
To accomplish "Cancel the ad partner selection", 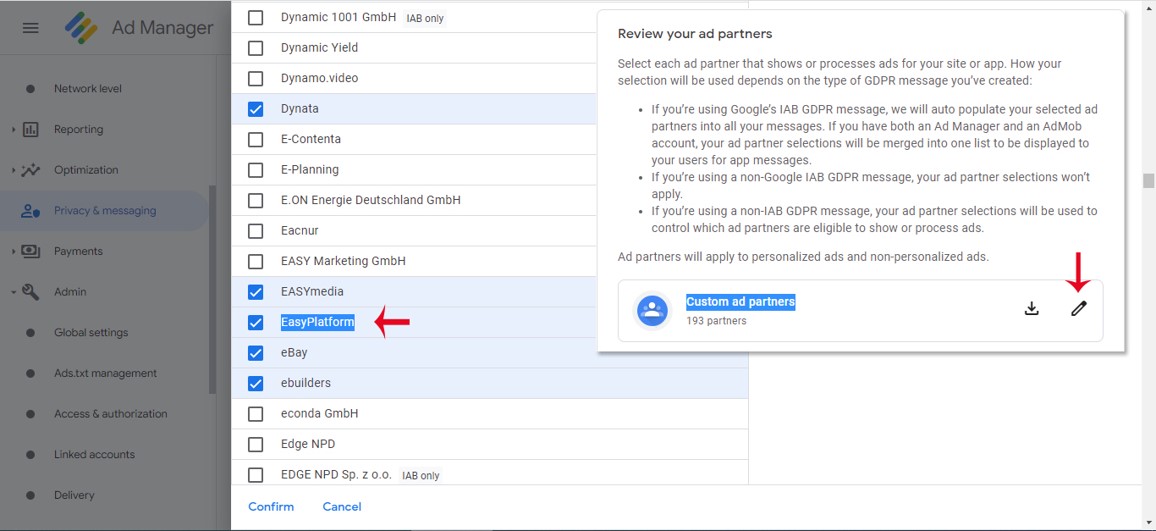I will [x=342, y=507].
